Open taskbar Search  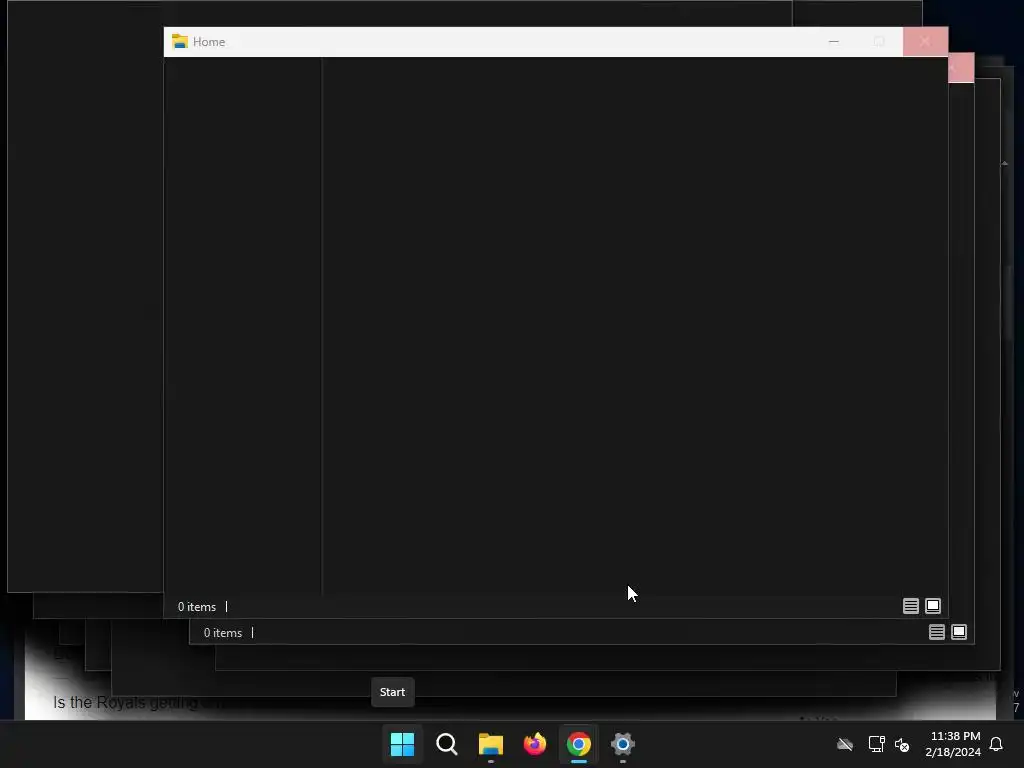pyautogui.click(x=447, y=744)
